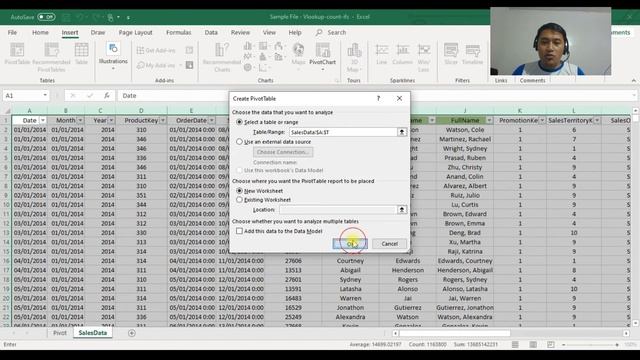This screenshot has height=360, width=640.
Task: Open the PromotionKey column filter dropdown
Action: point(542,120)
